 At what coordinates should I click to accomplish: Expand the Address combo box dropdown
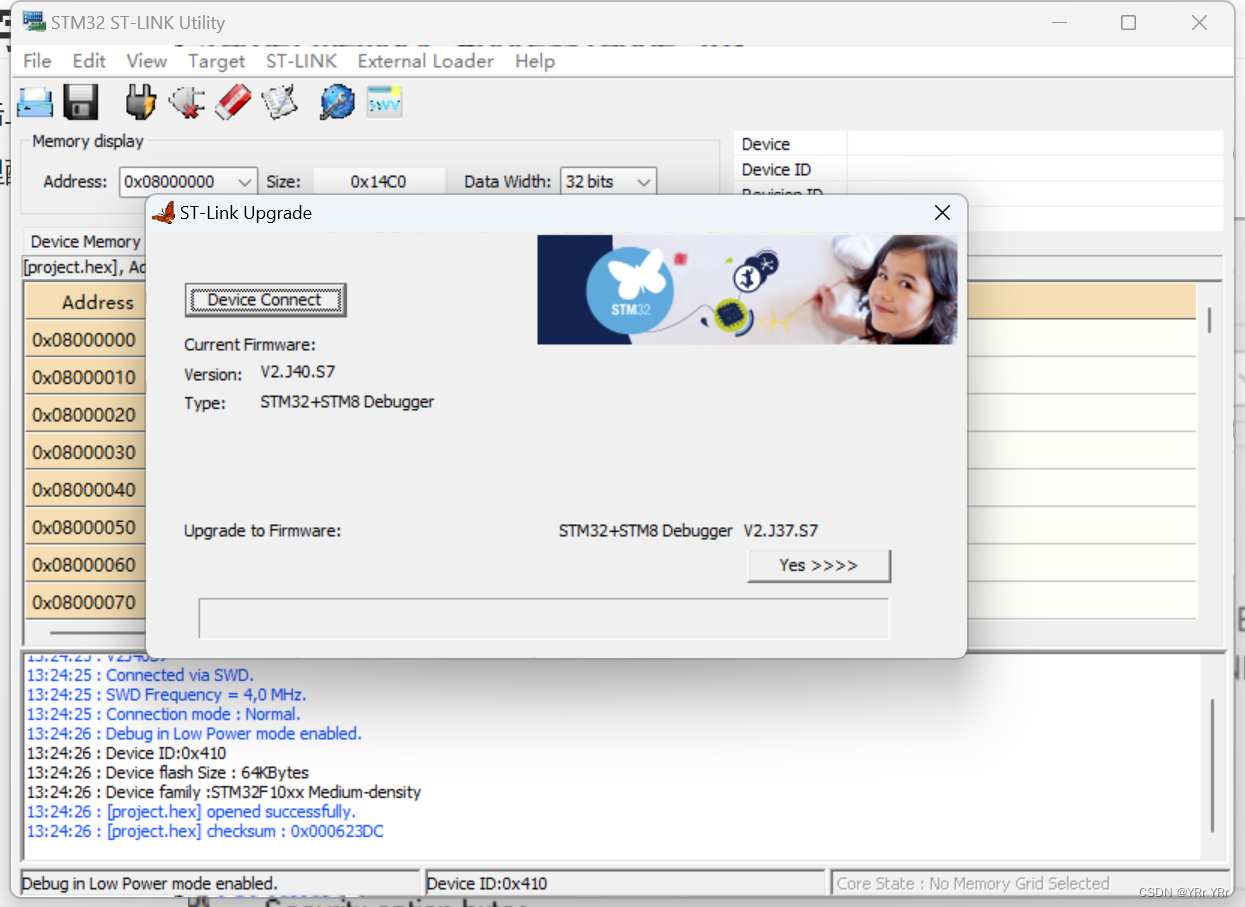point(245,182)
